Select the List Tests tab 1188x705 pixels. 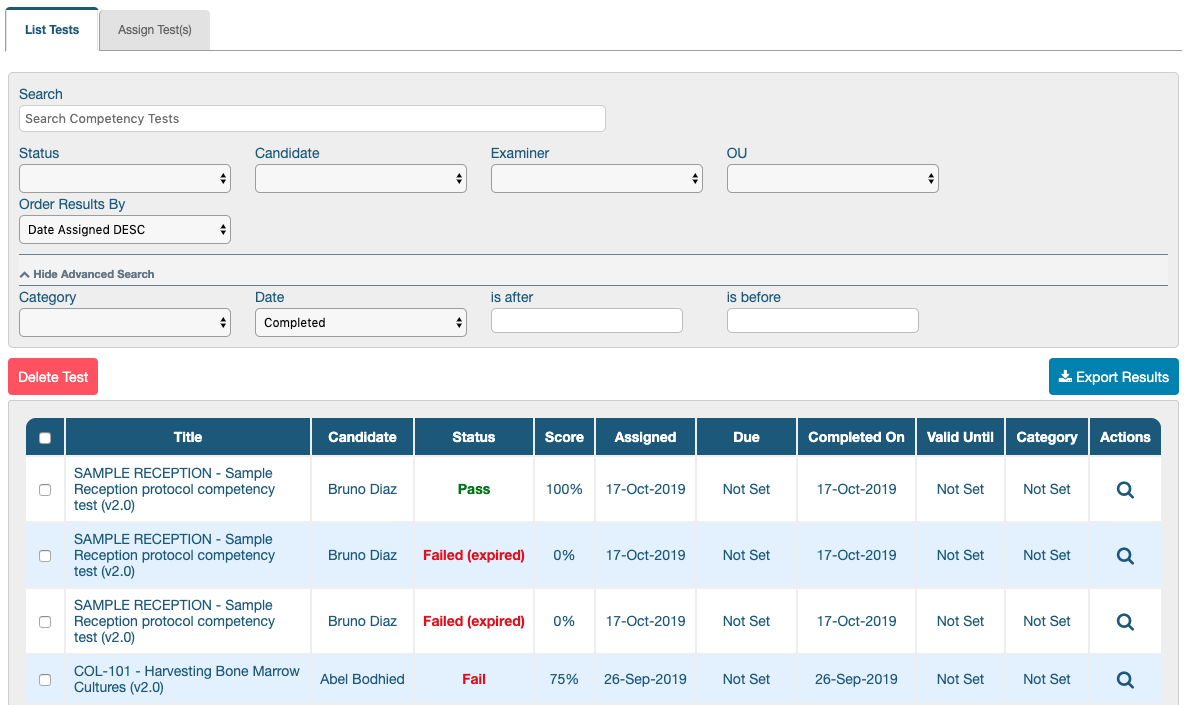tap(52, 30)
